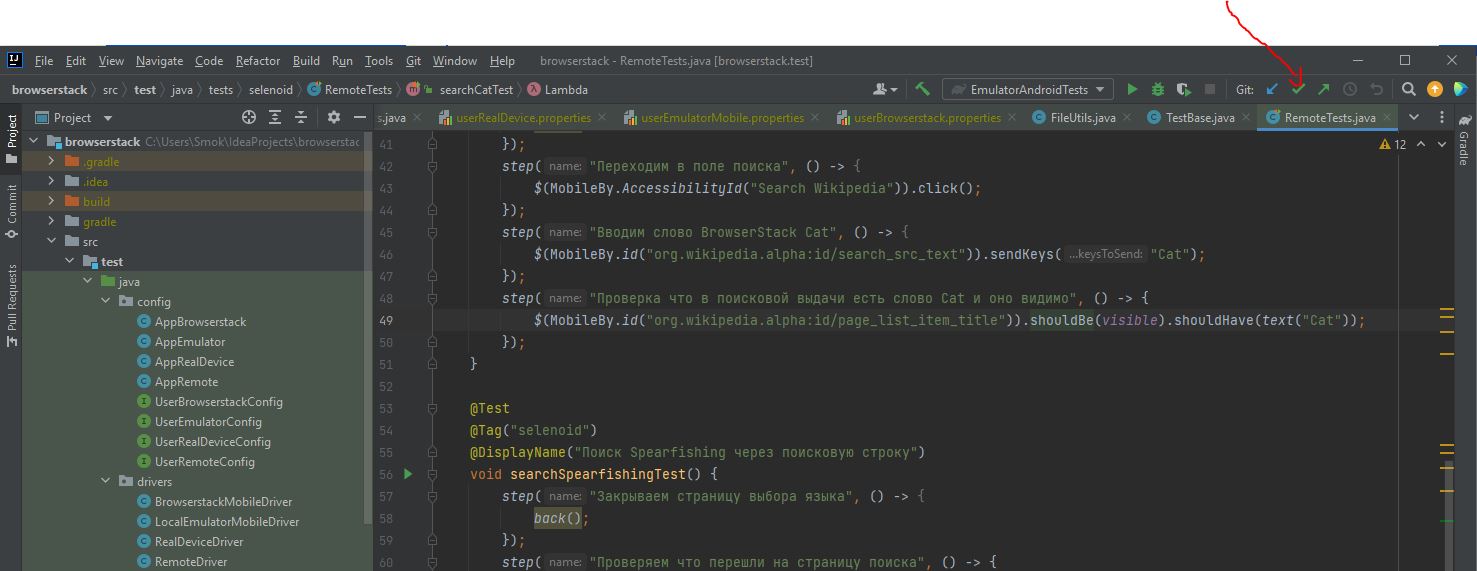
Task: Click the Stop square icon in toolbar
Action: click(1209, 89)
